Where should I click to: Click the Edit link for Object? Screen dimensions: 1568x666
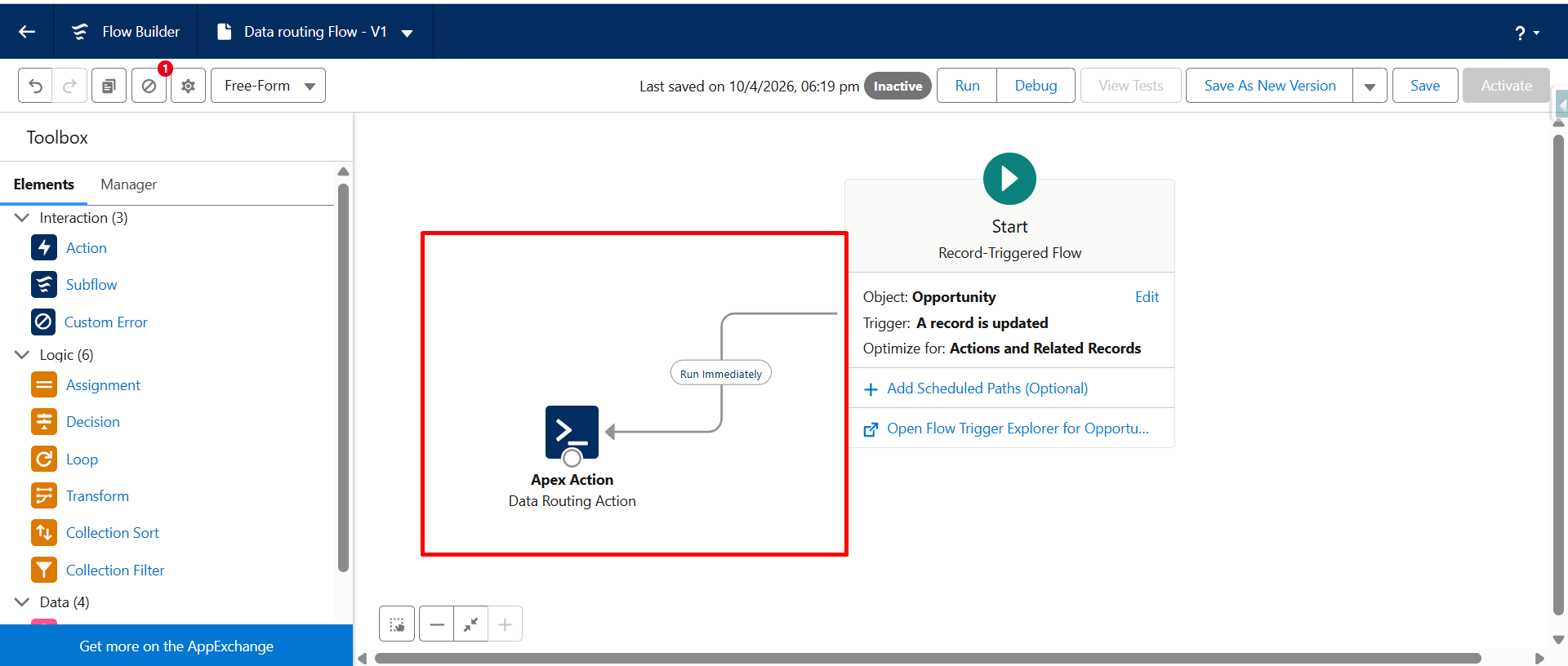[x=1147, y=297]
